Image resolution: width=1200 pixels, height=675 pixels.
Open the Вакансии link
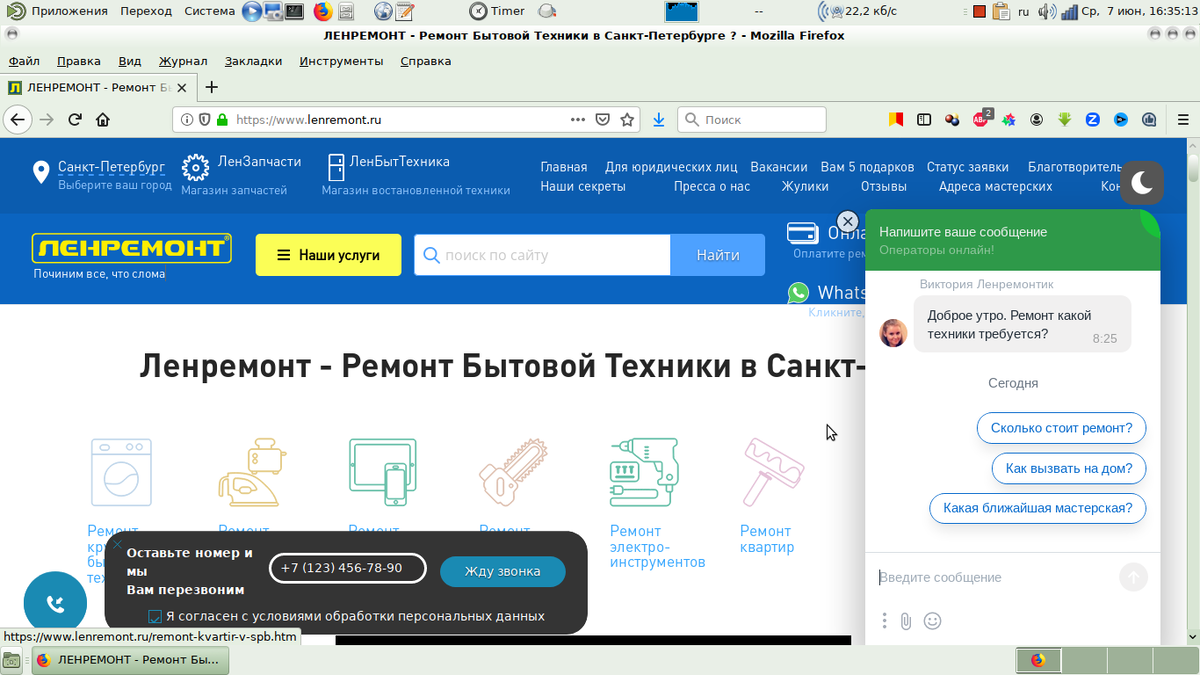(x=779, y=167)
